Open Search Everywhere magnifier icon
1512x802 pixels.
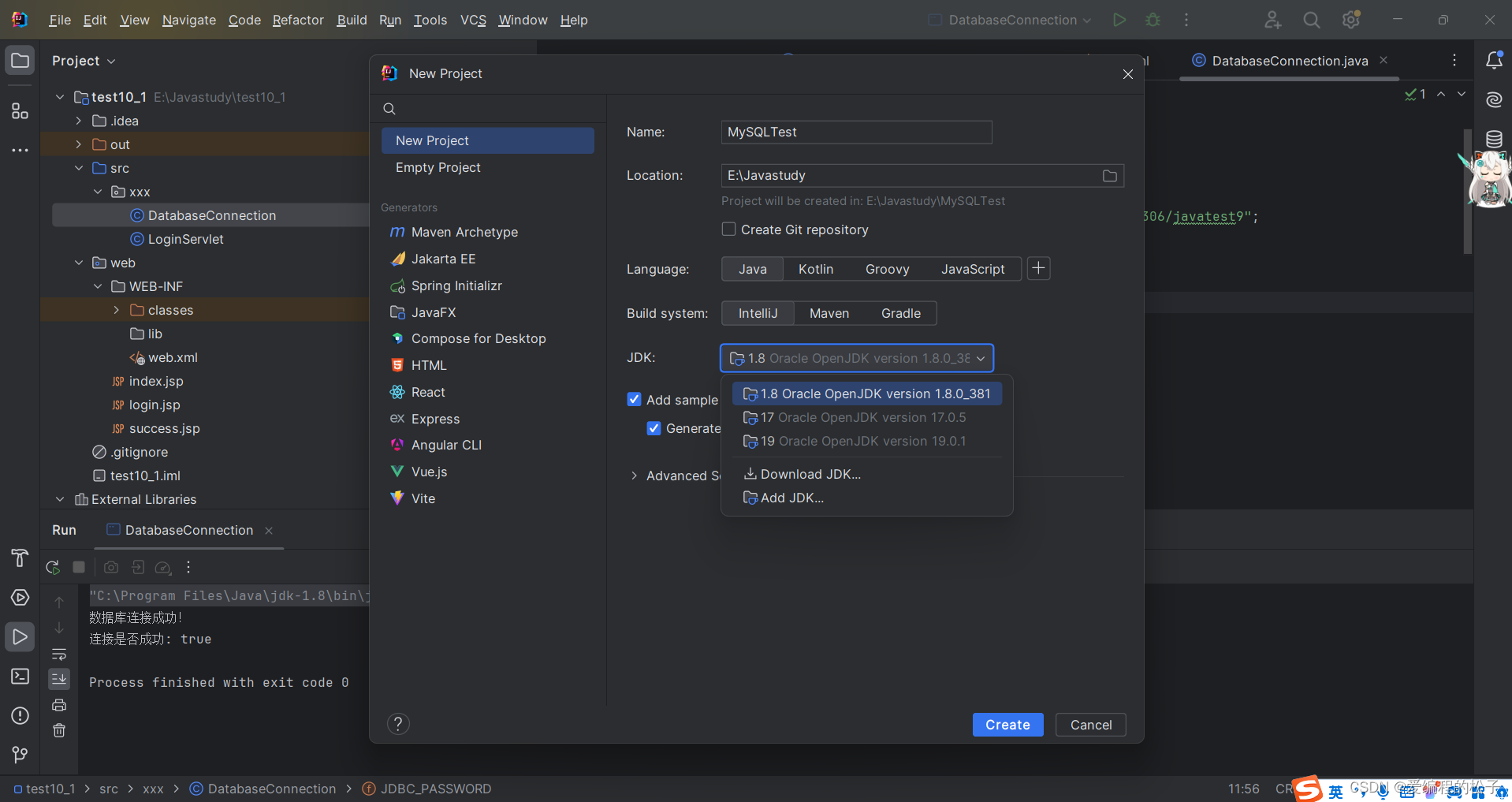[1312, 20]
